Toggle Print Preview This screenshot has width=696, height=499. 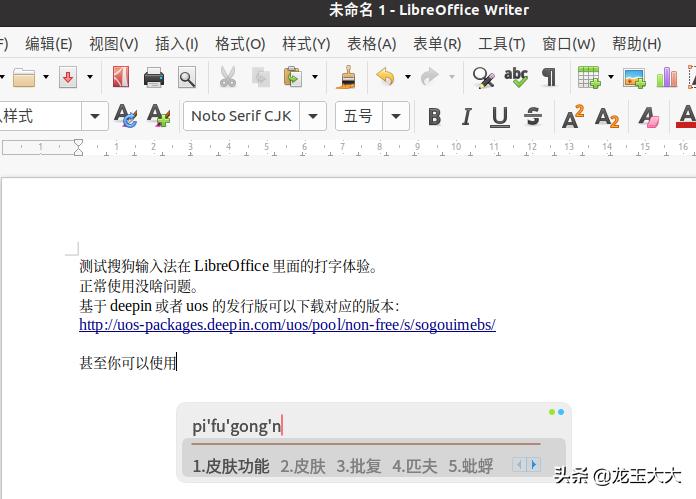click(187, 78)
